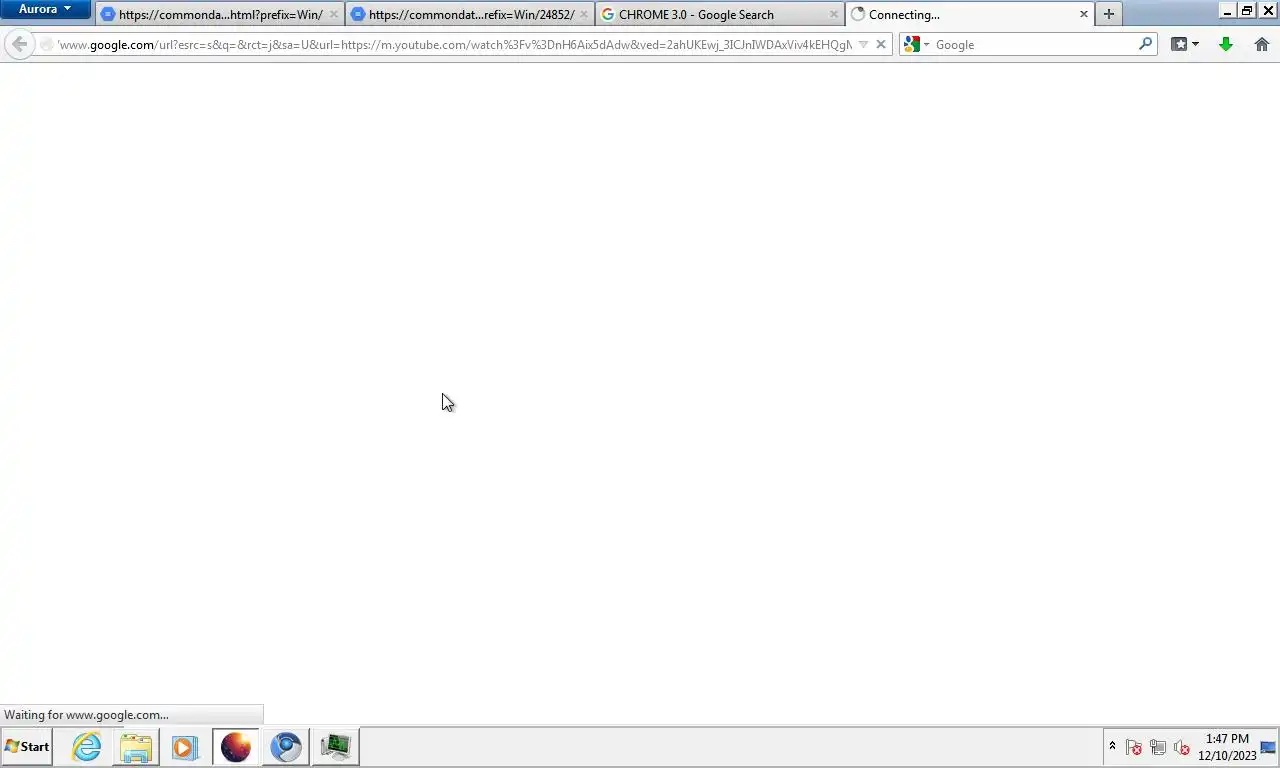
Task: Open the Chromium taskbar icon
Action: [286, 747]
